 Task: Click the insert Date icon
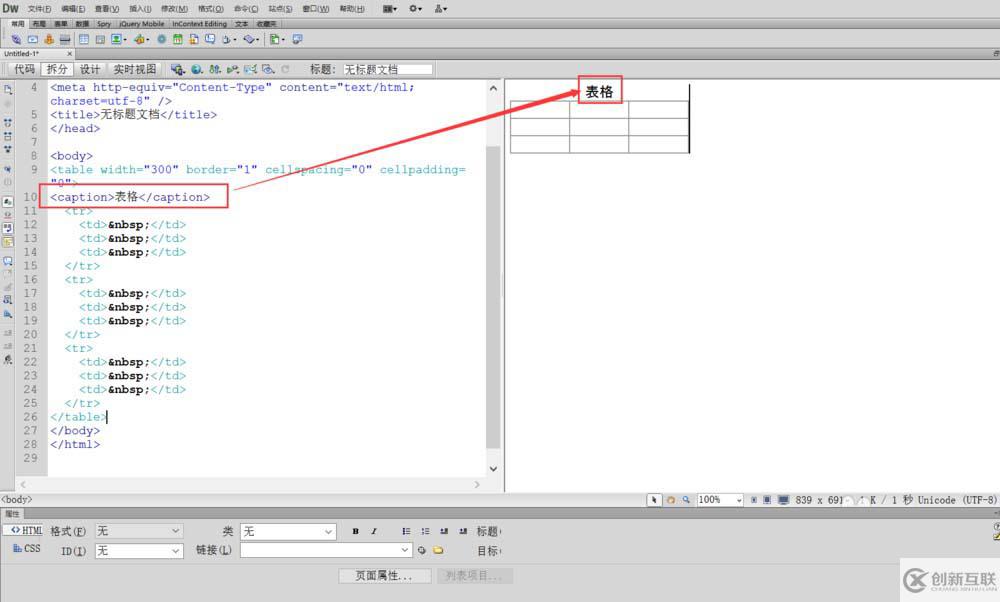coord(178,39)
